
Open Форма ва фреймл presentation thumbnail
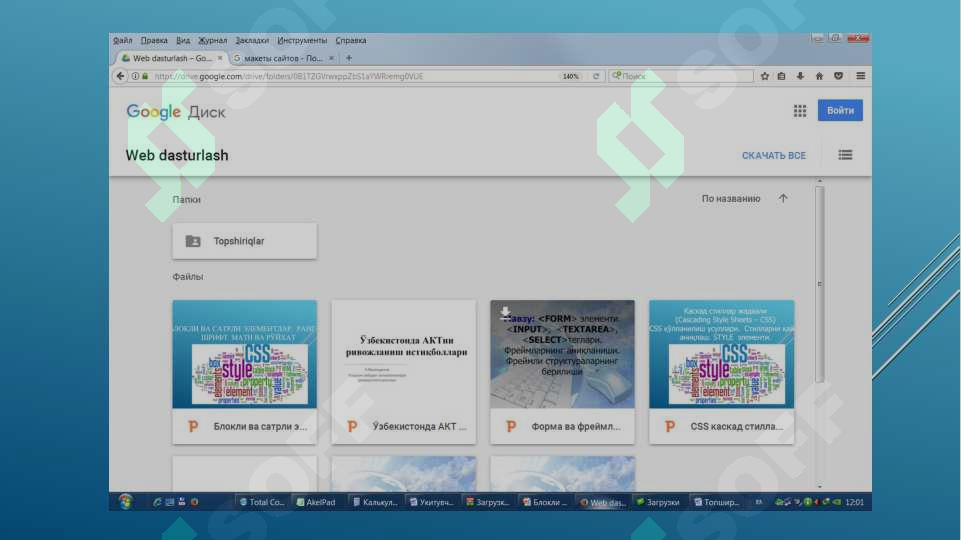563,354
